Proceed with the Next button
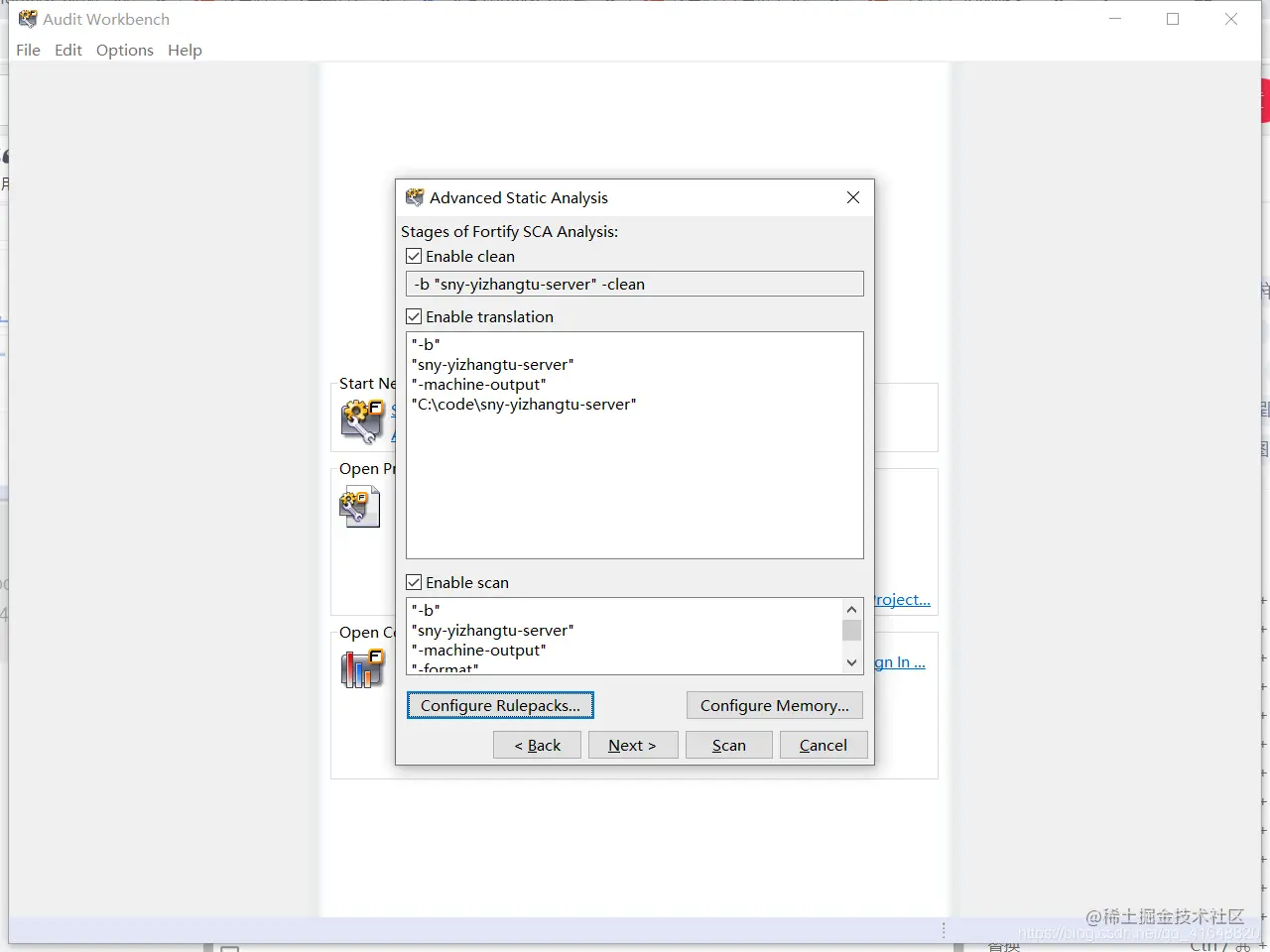Image resolution: width=1270 pixels, height=952 pixels. click(x=632, y=745)
